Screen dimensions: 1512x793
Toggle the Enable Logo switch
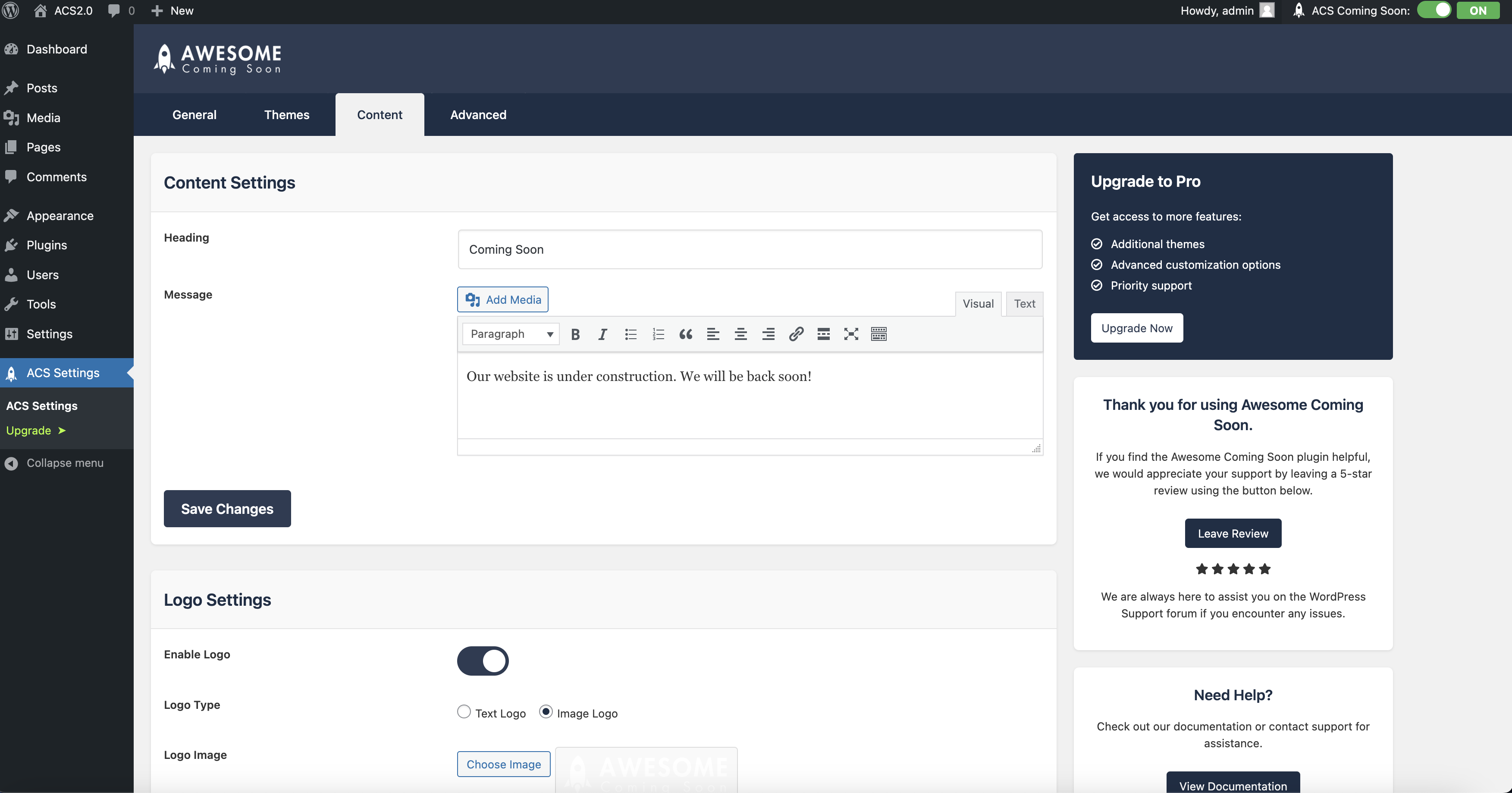[483, 661]
